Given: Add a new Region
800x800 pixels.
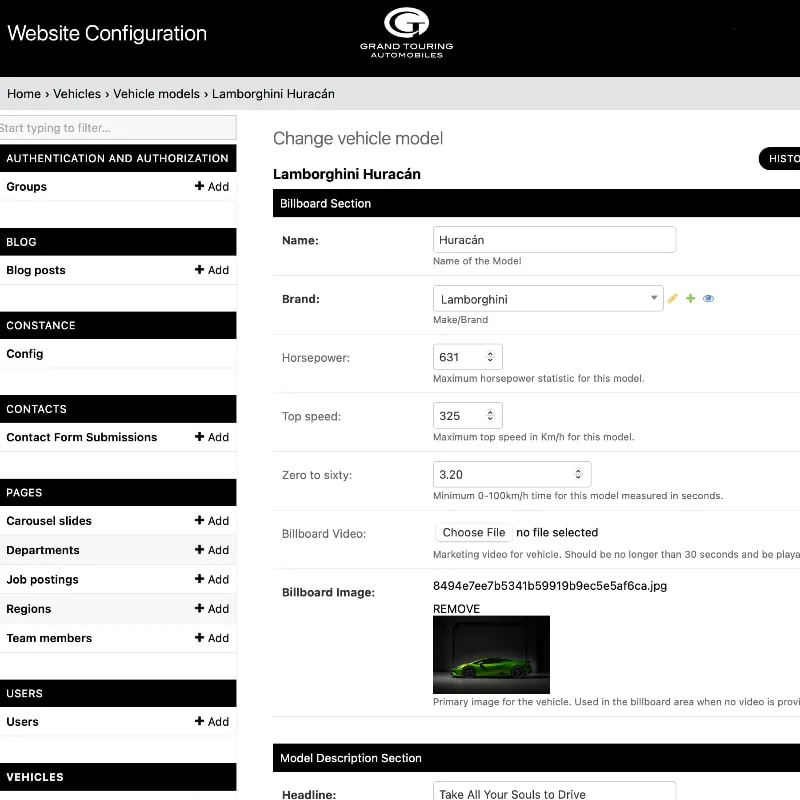Looking at the screenshot, I should click(x=212, y=608).
